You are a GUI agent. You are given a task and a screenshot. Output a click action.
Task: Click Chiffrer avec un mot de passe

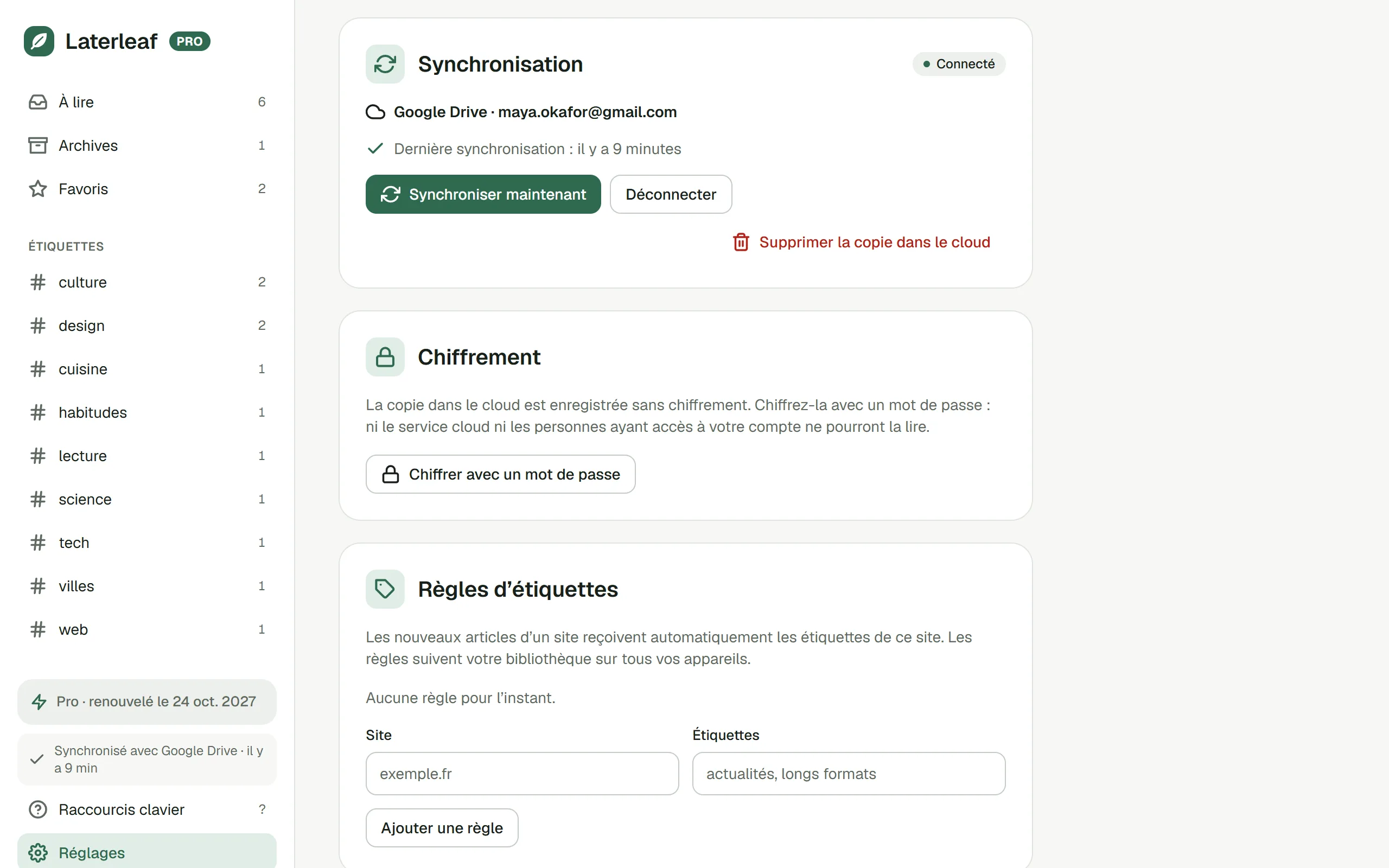(x=500, y=474)
